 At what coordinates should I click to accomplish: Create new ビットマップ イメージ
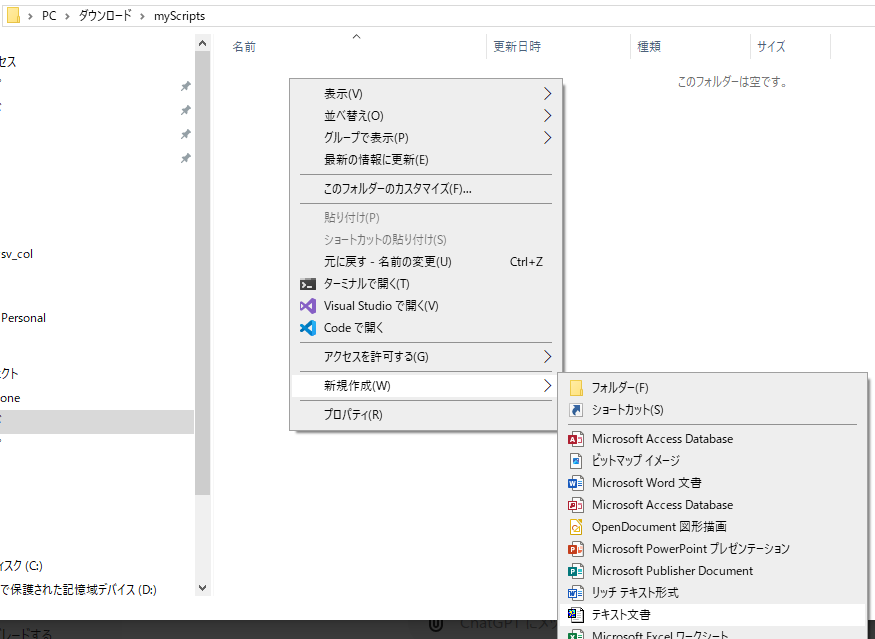(x=713, y=460)
